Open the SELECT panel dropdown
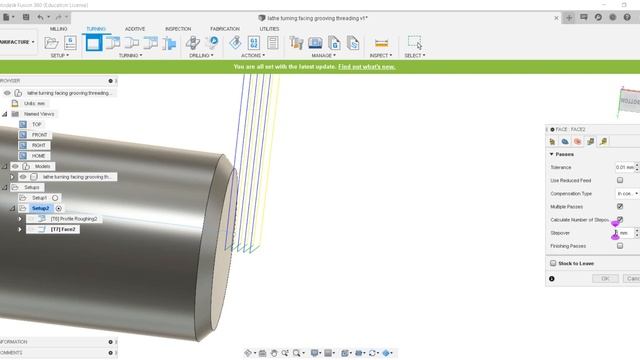The height and width of the screenshot is (360, 640). (415, 55)
